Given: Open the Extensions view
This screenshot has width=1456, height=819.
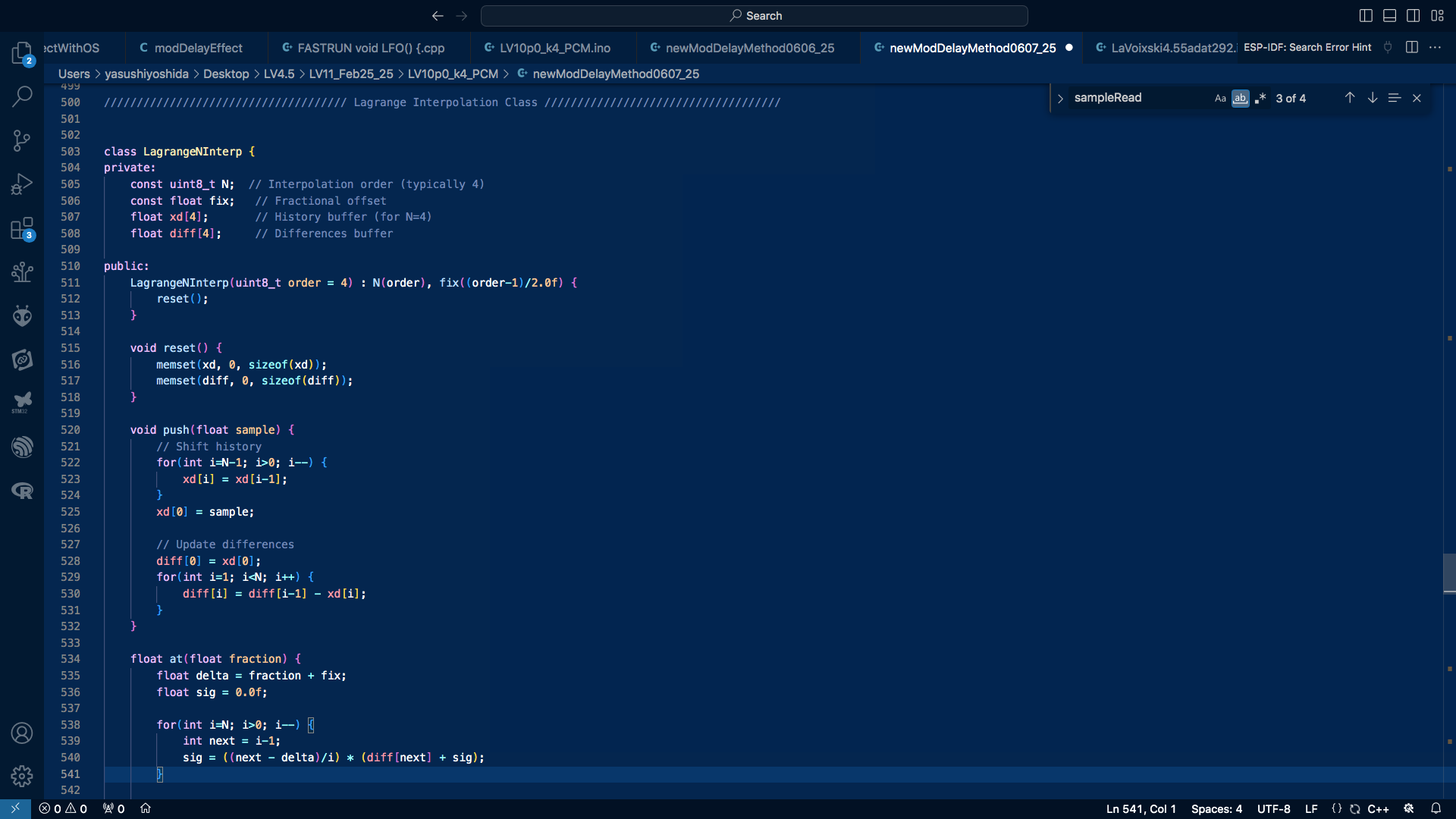Looking at the screenshot, I should point(22,228).
